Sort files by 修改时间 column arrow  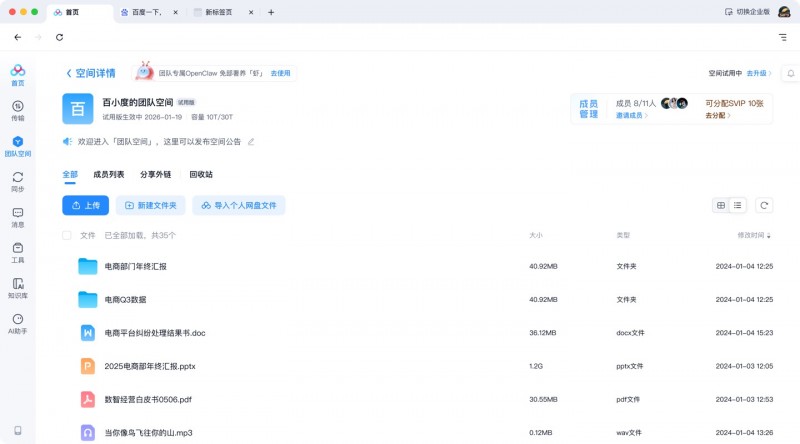769,235
